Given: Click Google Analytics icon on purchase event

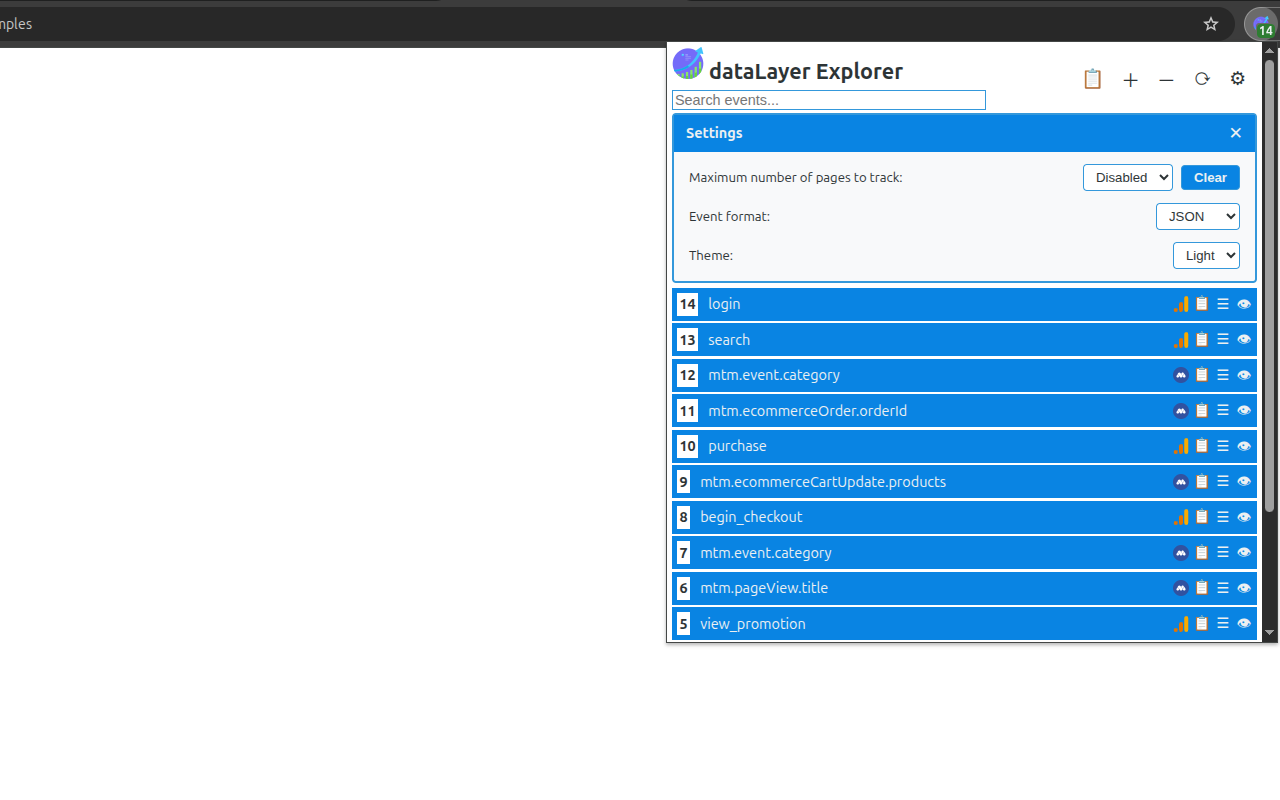Looking at the screenshot, I should (1181, 446).
